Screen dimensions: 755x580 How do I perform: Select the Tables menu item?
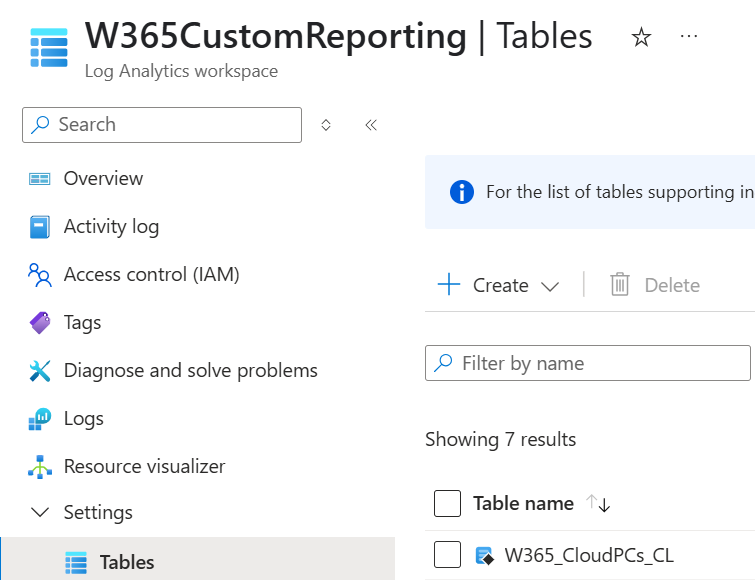pyautogui.click(x=197, y=559)
